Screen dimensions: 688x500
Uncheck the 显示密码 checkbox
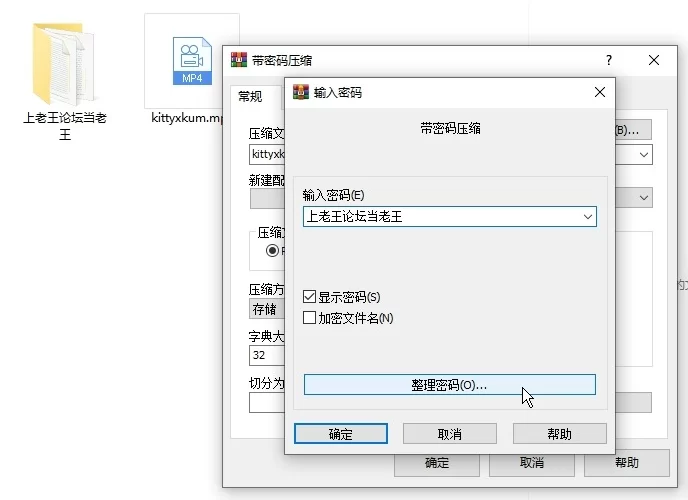click(x=310, y=297)
